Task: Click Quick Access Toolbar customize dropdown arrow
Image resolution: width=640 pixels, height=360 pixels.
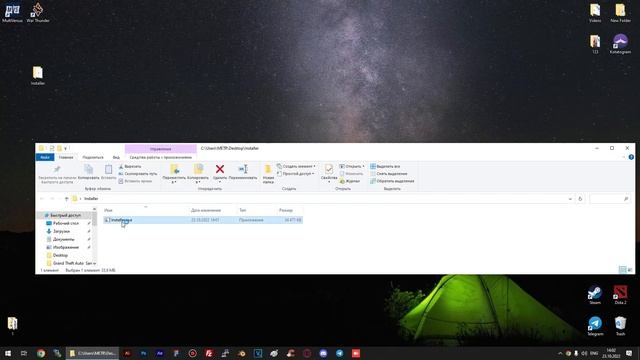Action: coord(66,149)
